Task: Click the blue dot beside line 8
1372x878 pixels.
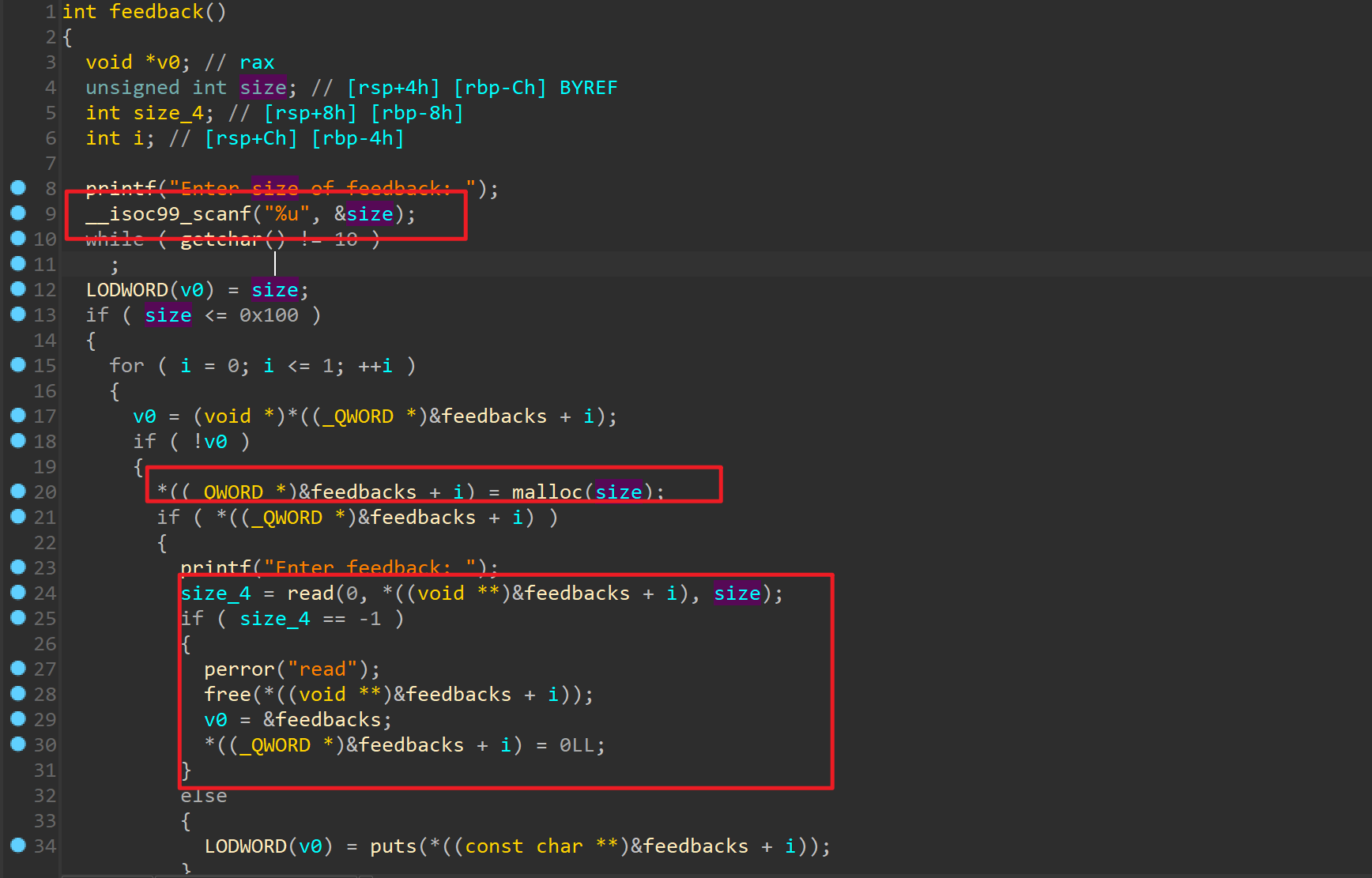Action: click(18, 188)
